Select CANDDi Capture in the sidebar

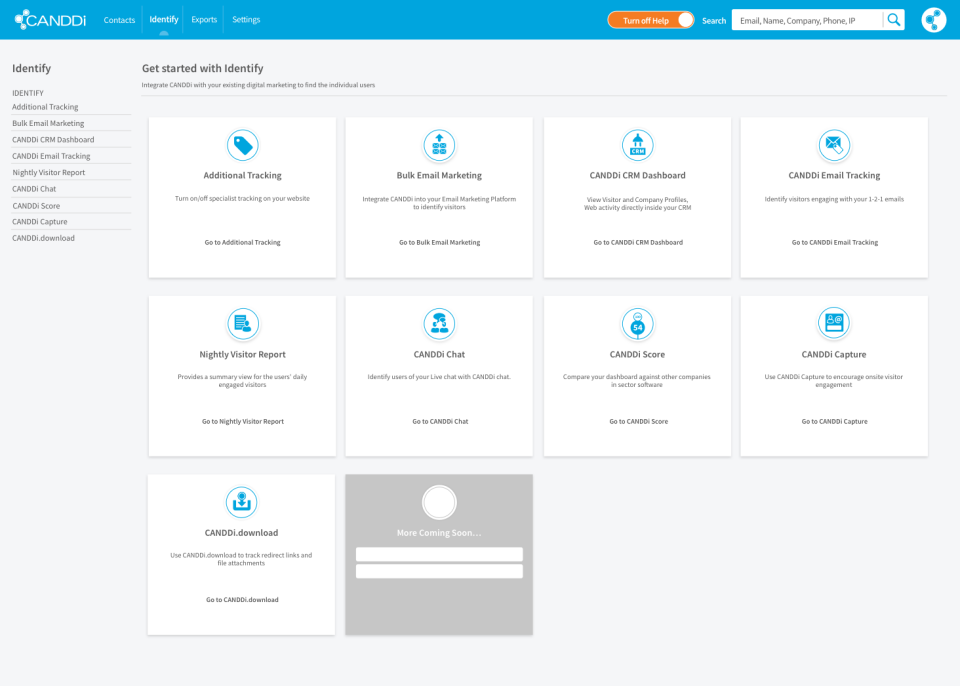point(40,222)
